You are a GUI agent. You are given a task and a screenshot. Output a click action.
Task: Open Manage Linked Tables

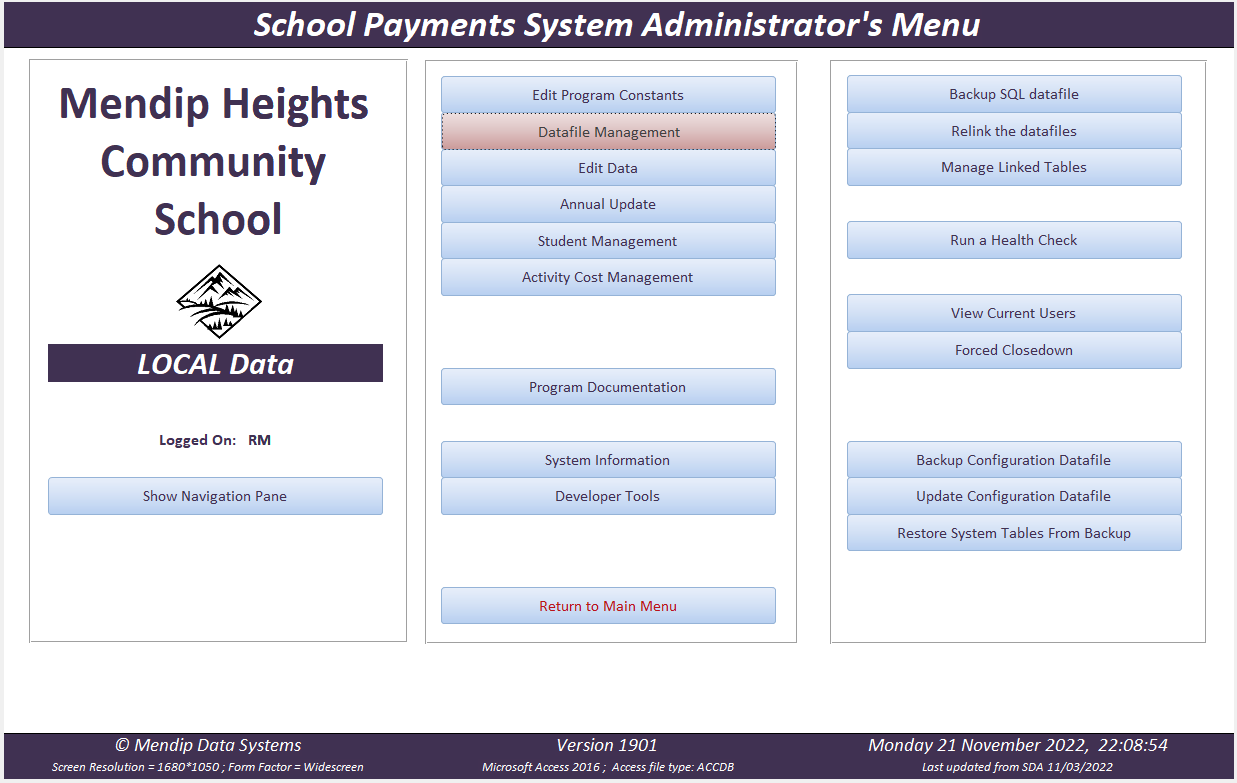coord(1014,167)
